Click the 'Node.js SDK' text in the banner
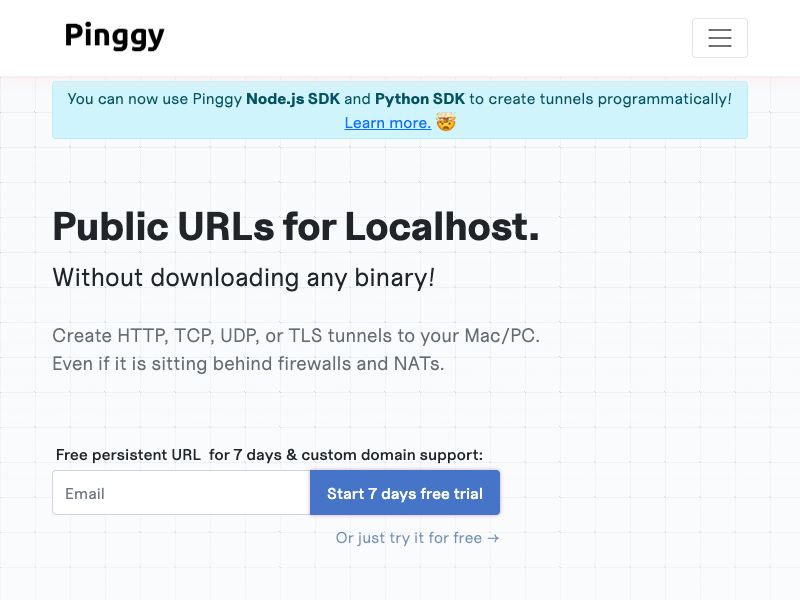Viewport: 800px width, 600px height. click(292, 99)
